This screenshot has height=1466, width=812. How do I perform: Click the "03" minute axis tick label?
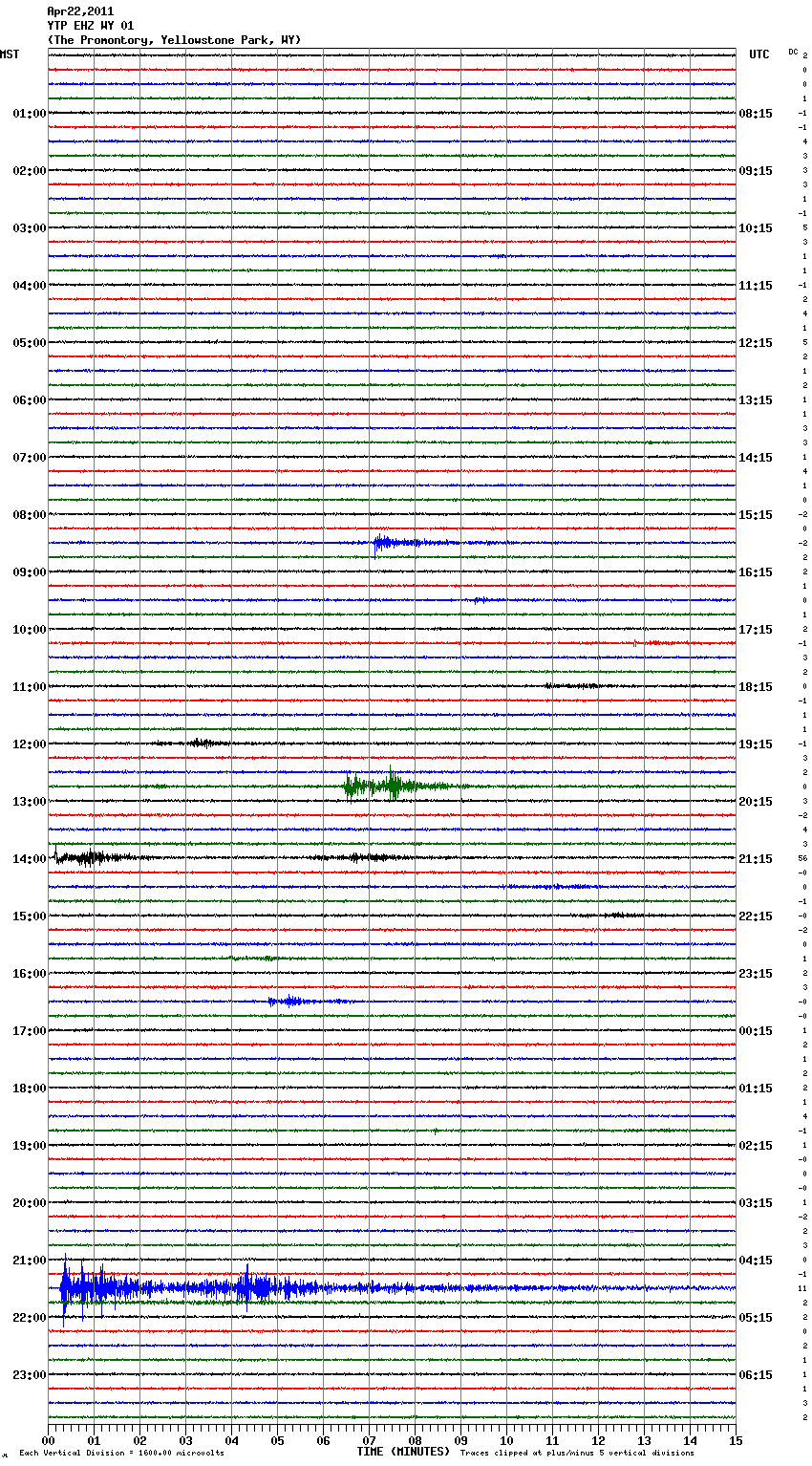click(x=185, y=1440)
